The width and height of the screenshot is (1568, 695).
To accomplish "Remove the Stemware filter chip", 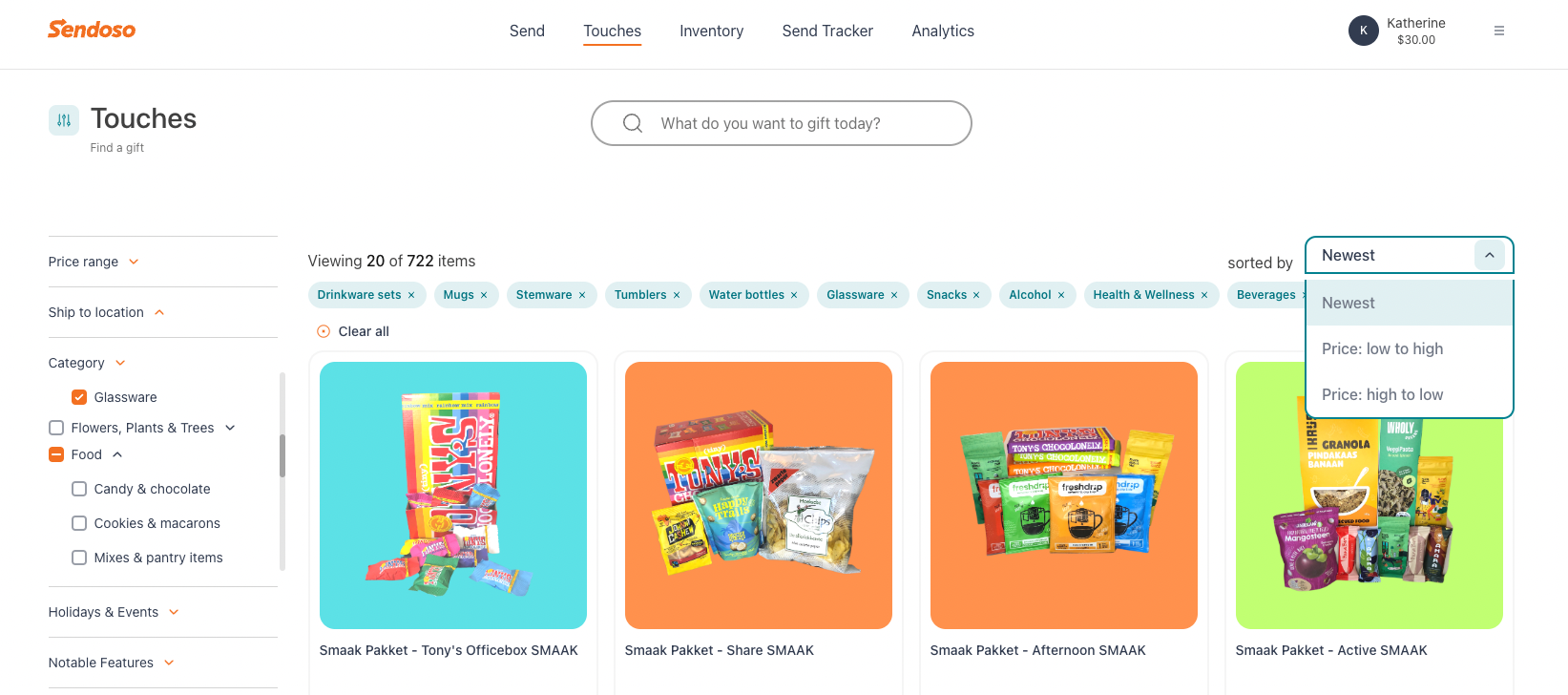I will click(582, 295).
